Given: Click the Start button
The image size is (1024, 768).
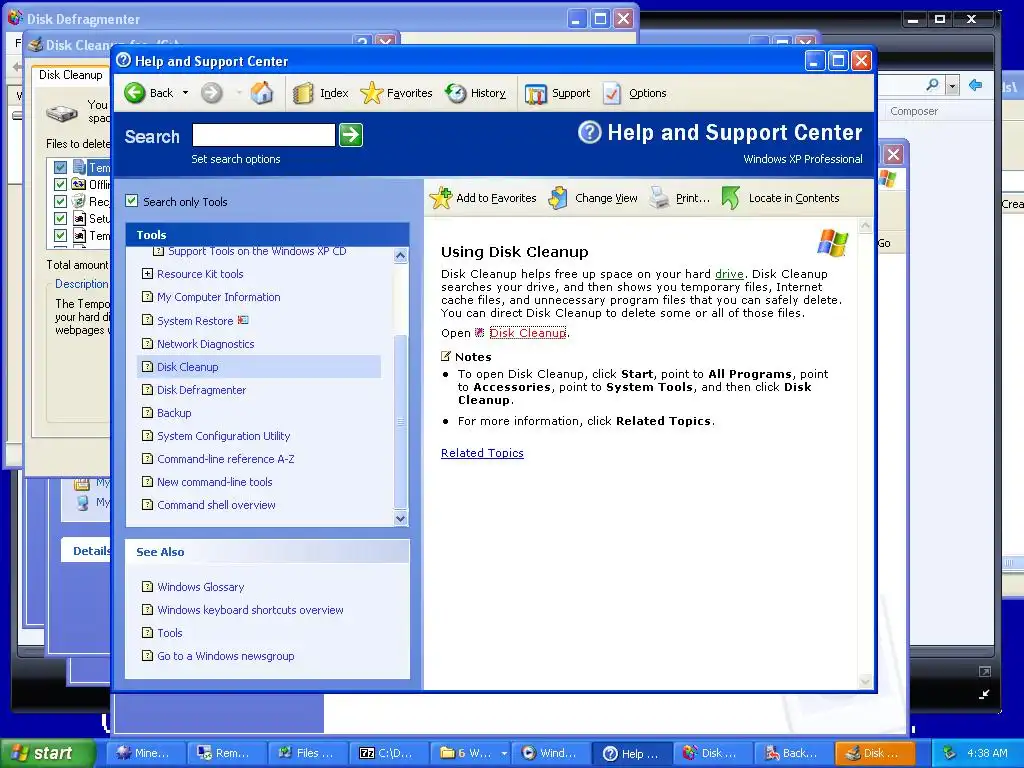Looking at the screenshot, I should pyautogui.click(x=48, y=753).
